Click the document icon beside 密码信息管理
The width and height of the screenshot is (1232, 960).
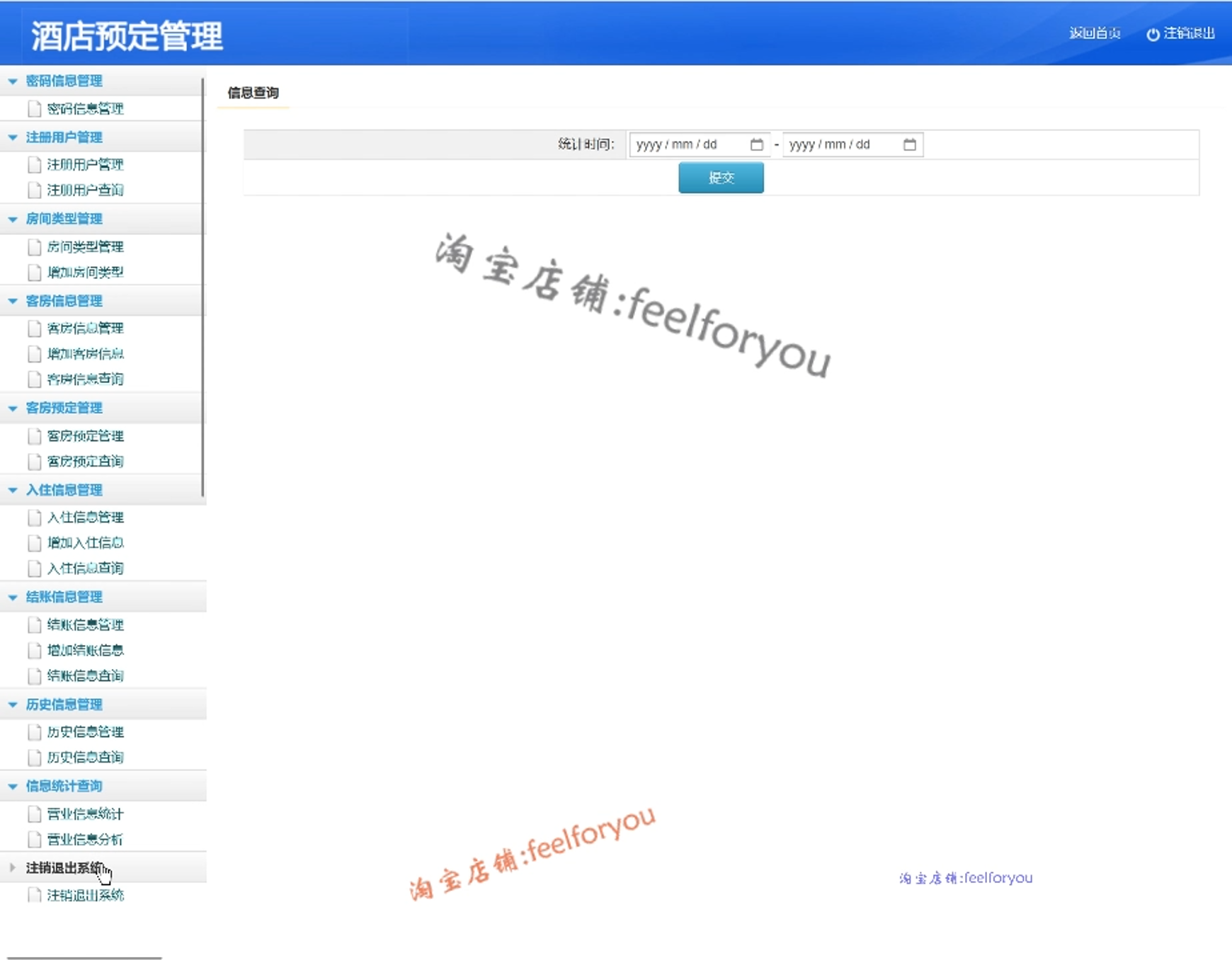tap(34, 108)
